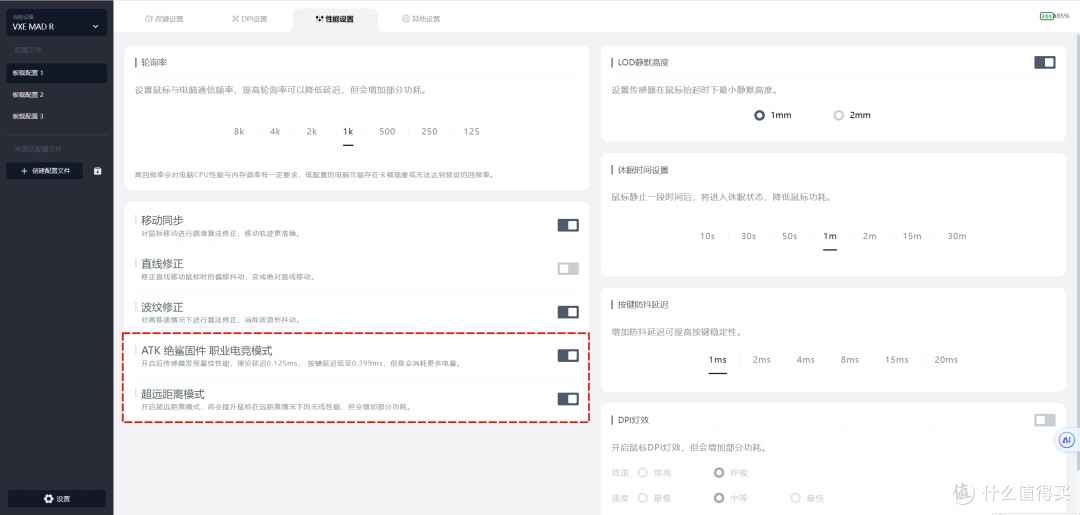The image size is (1080, 515).
Task: Choose the 1m sleep time
Action: (x=830, y=236)
